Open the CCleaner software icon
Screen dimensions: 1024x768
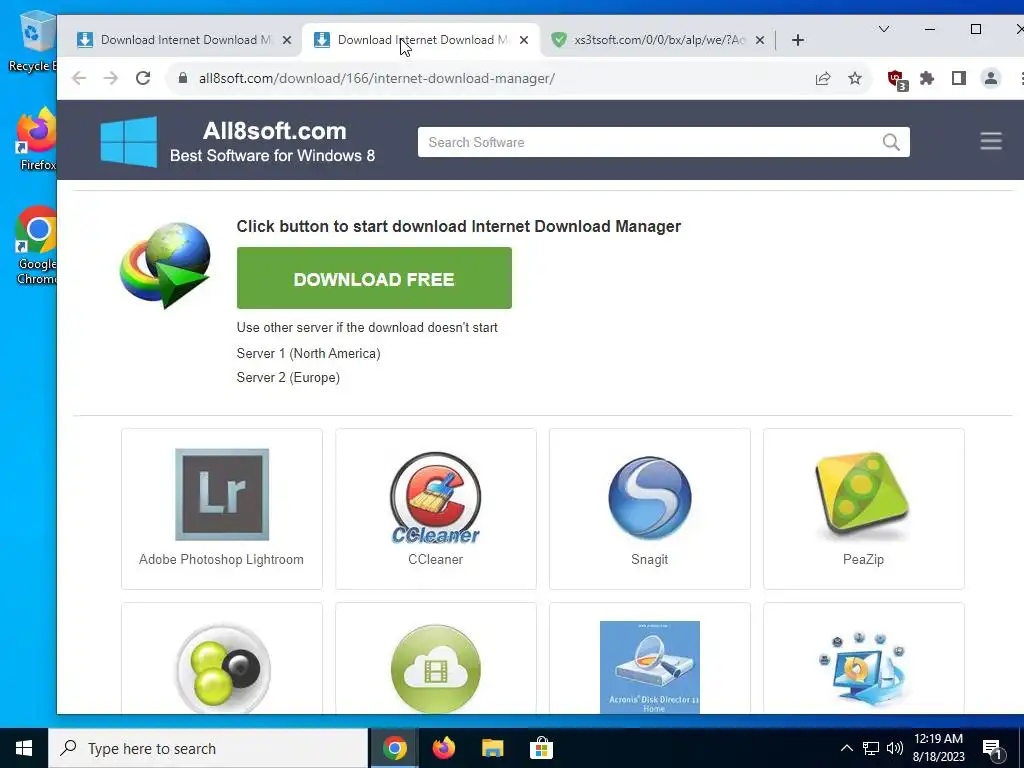[436, 498]
